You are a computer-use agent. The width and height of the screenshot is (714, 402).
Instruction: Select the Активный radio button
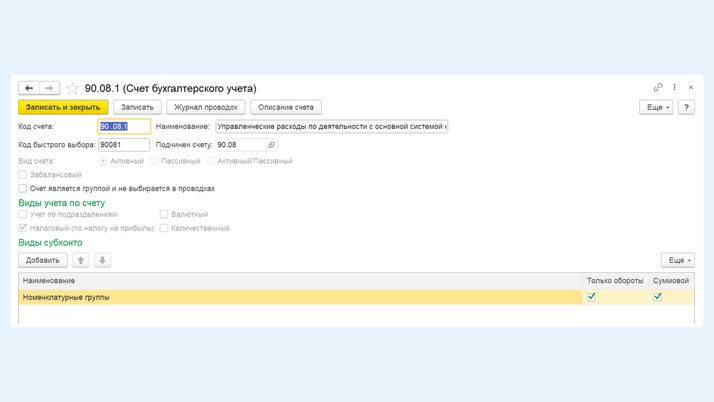(103, 161)
